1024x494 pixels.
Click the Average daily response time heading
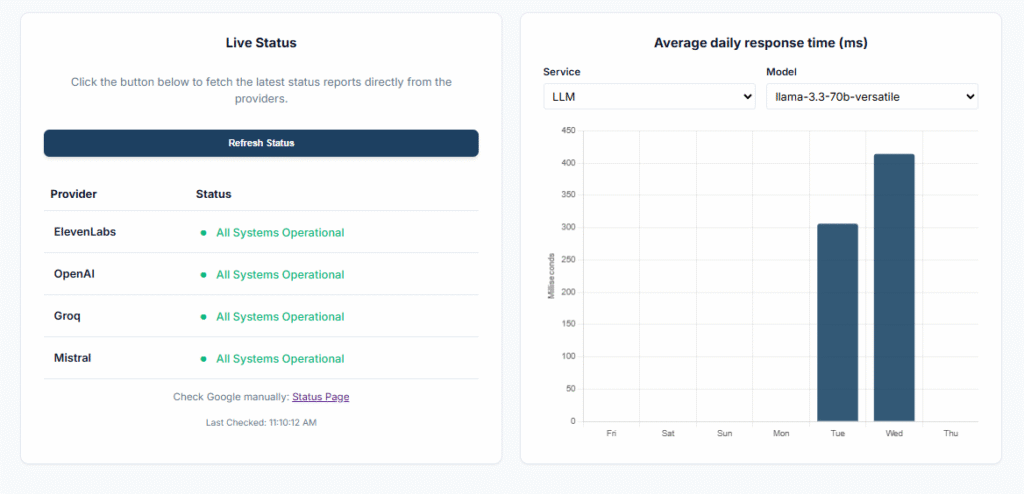[760, 43]
